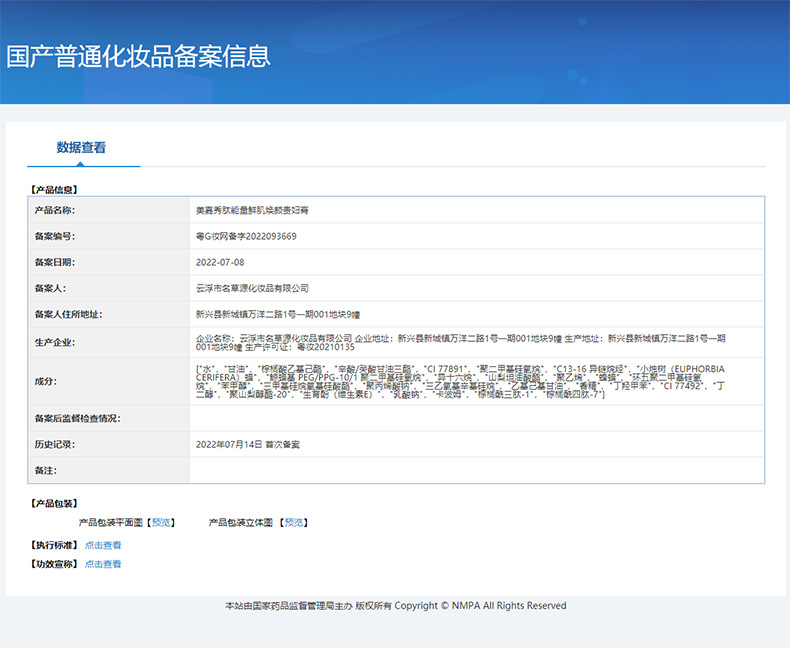Click the 【执行标准】 label
The image size is (790, 648).
tap(54, 545)
